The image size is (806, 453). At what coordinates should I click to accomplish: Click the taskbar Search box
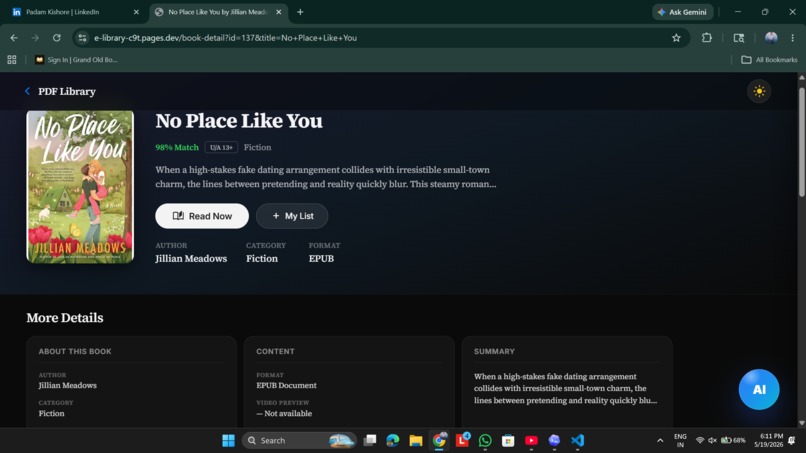300,441
